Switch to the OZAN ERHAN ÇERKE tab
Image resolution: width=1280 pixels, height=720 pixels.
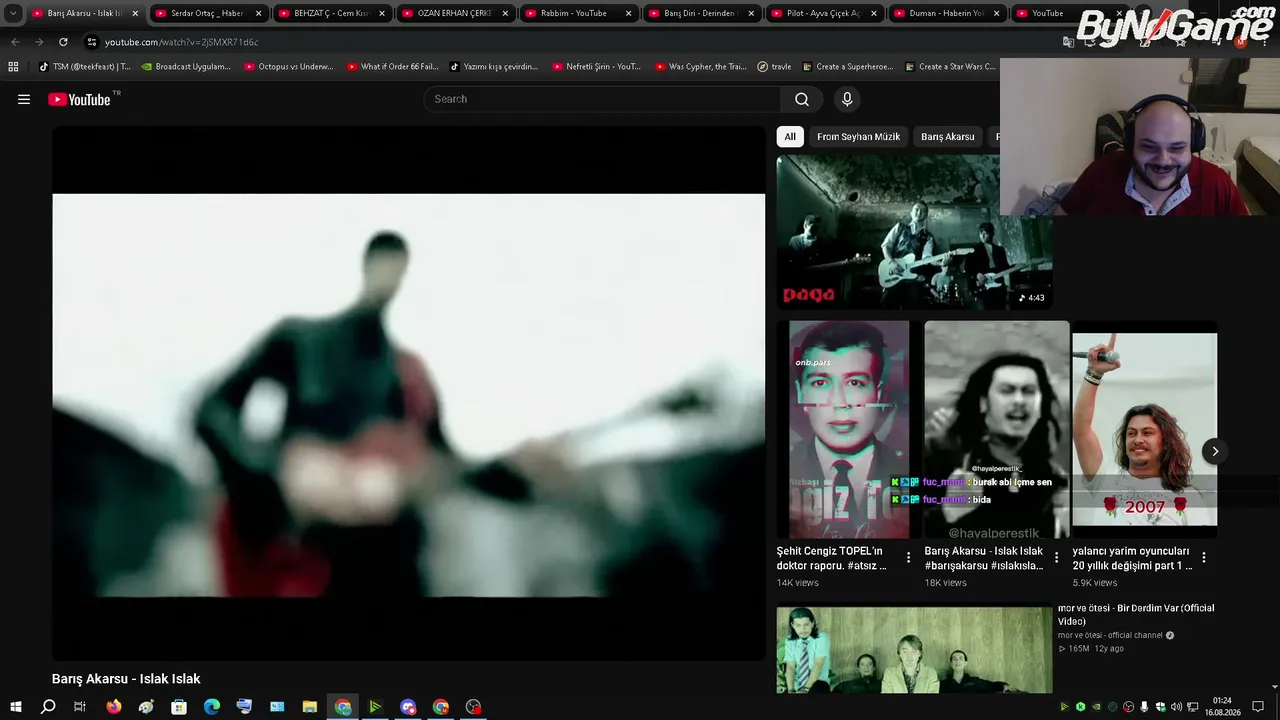(454, 14)
